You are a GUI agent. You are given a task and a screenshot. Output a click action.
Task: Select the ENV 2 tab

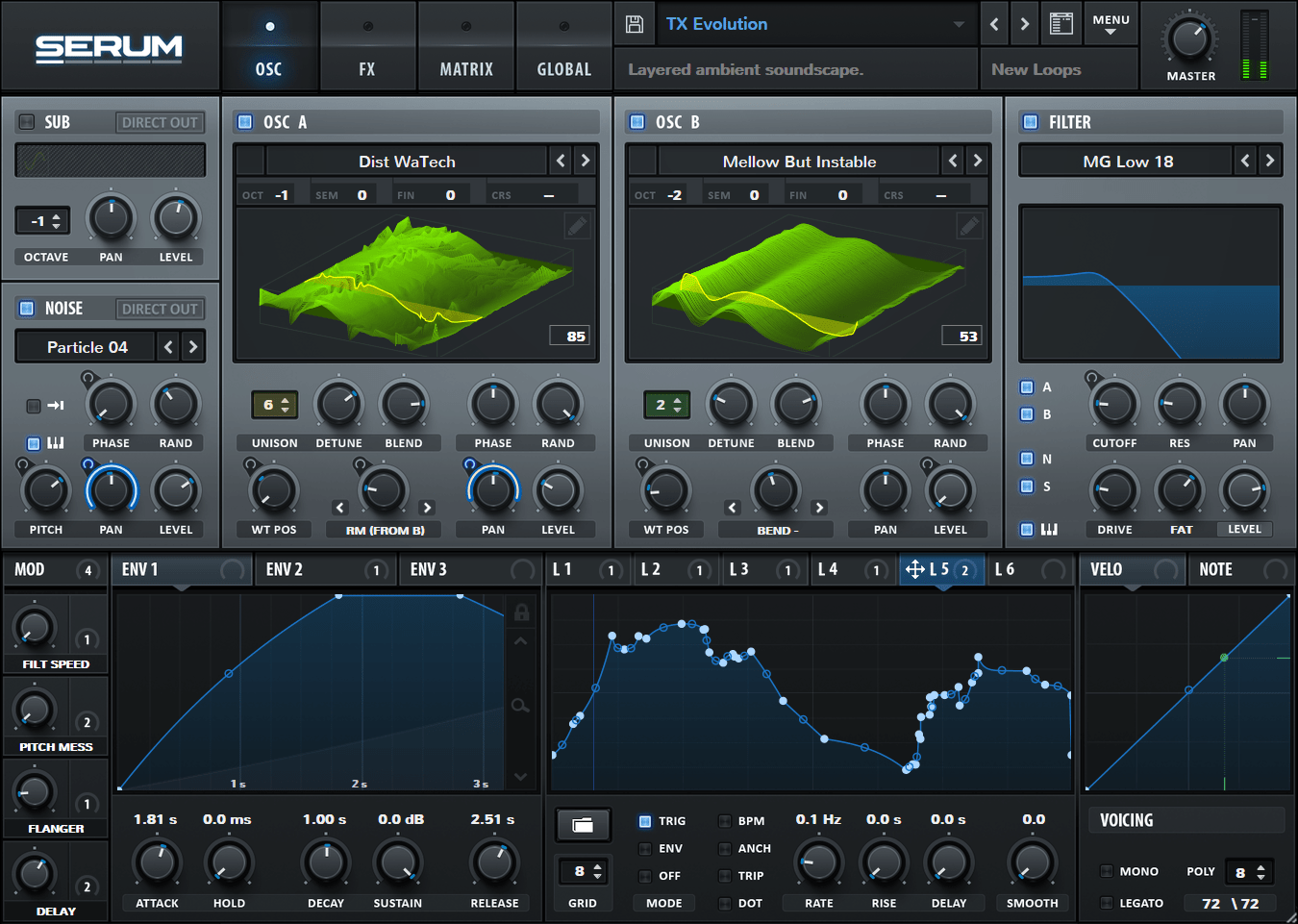285,569
